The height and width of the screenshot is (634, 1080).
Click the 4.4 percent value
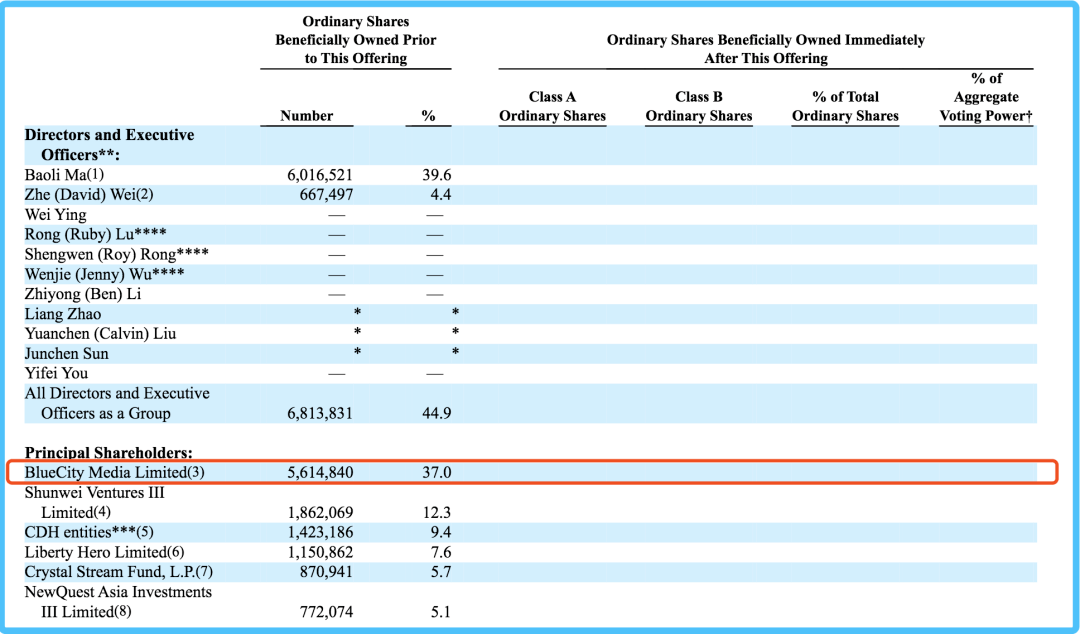(441, 195)
